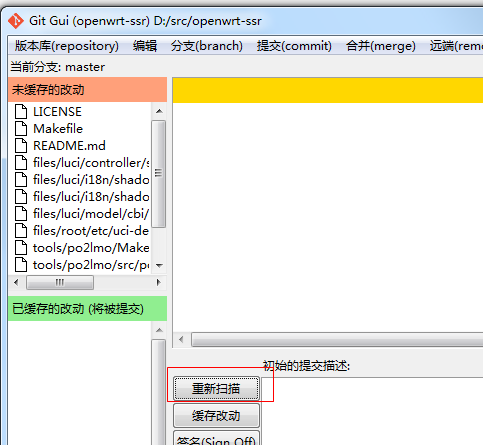Click the icon for files/luci/model/cbi entry
This screenshot has width=483, height=445.
tap(21, 213)
